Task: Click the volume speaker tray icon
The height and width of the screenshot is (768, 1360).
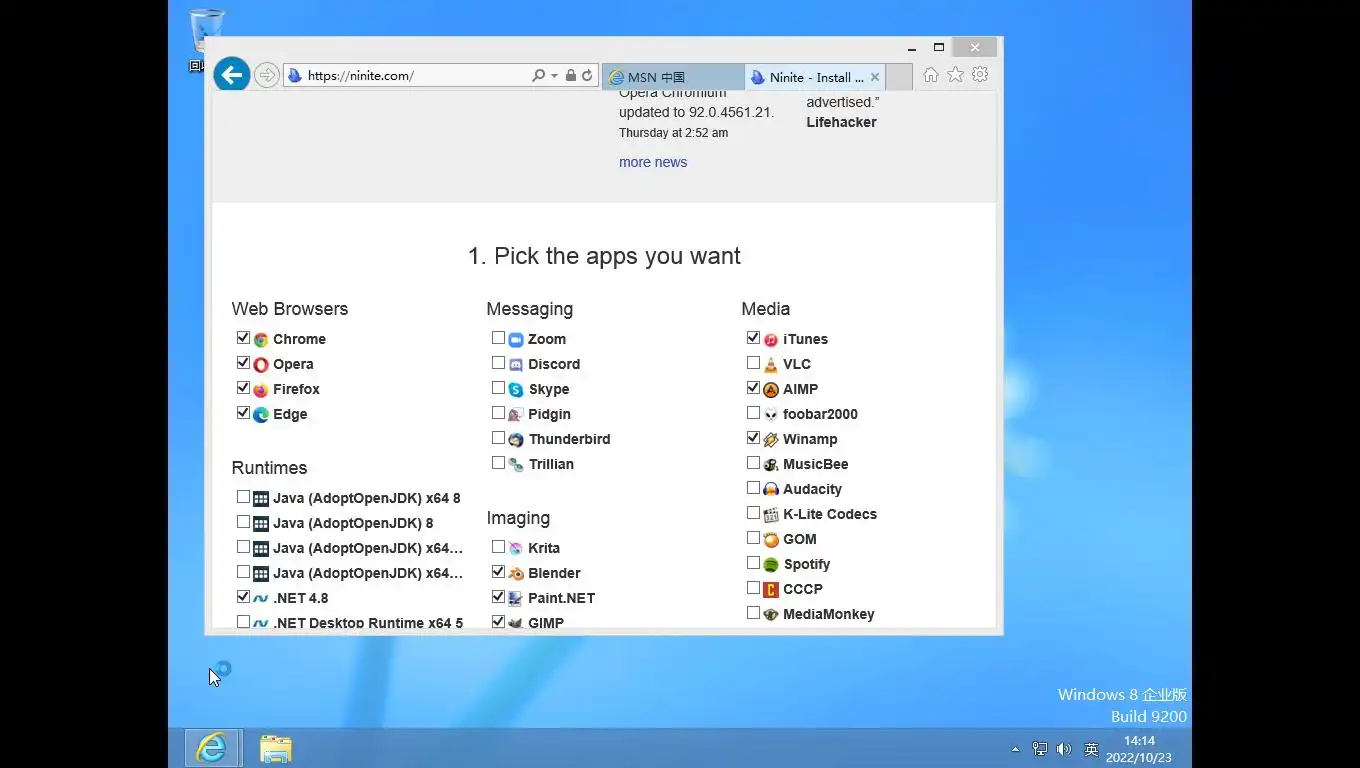Action: coord(1063,749)
